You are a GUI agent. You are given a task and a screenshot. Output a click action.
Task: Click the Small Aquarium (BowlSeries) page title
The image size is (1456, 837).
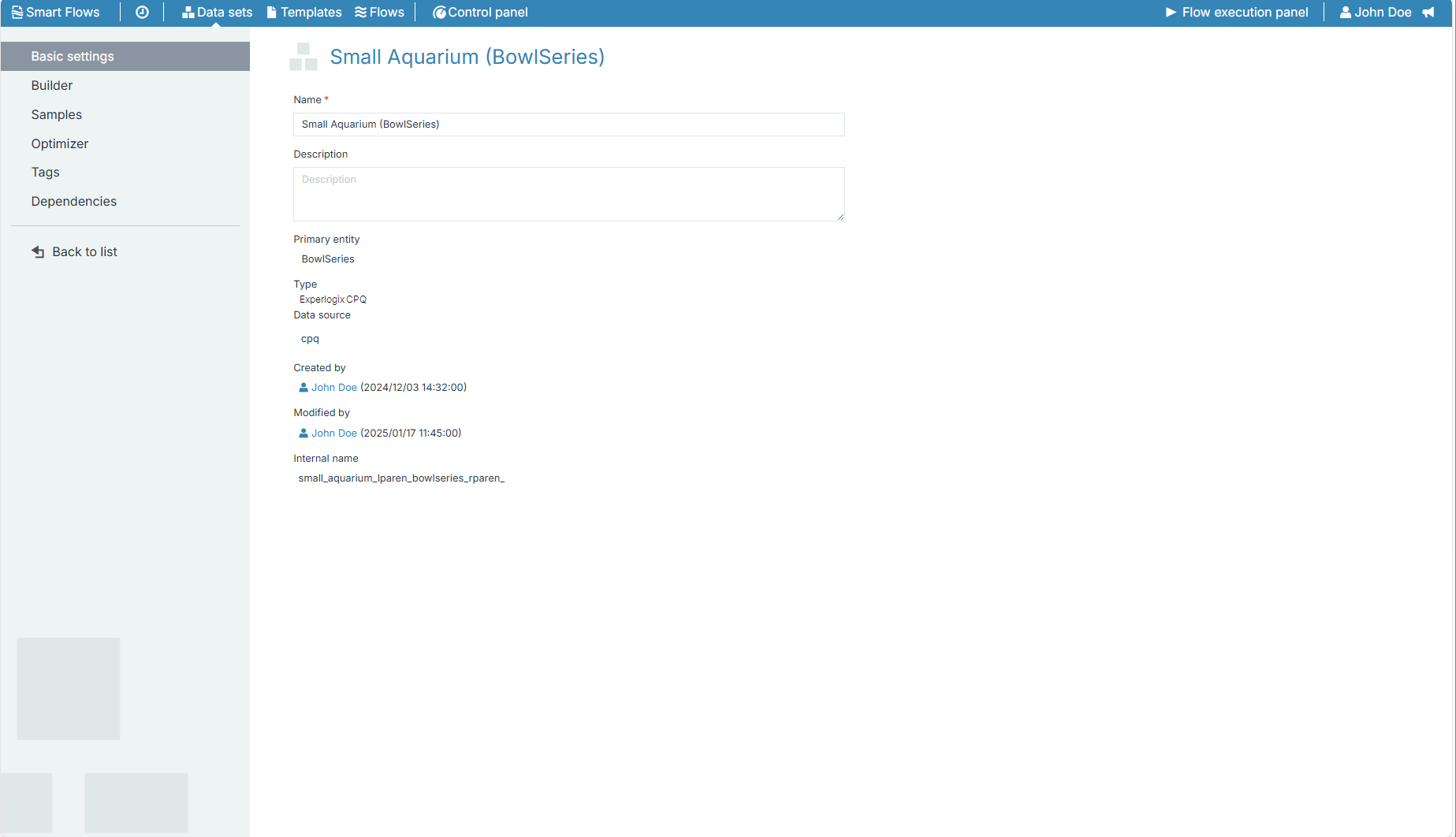click(x=467, y=57)
